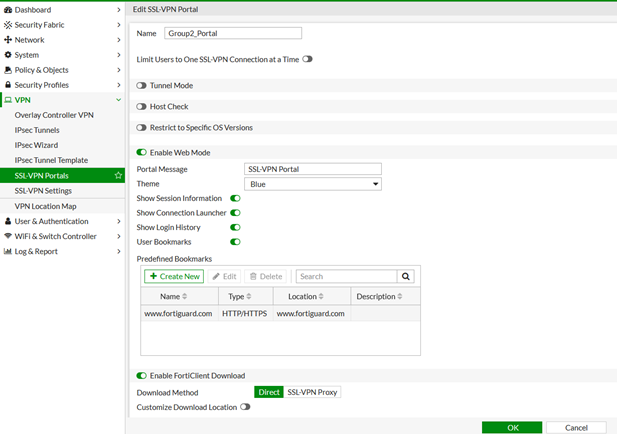
Task: Open IPsec Tunnel Template item
Action: click(x=51, y=160)
